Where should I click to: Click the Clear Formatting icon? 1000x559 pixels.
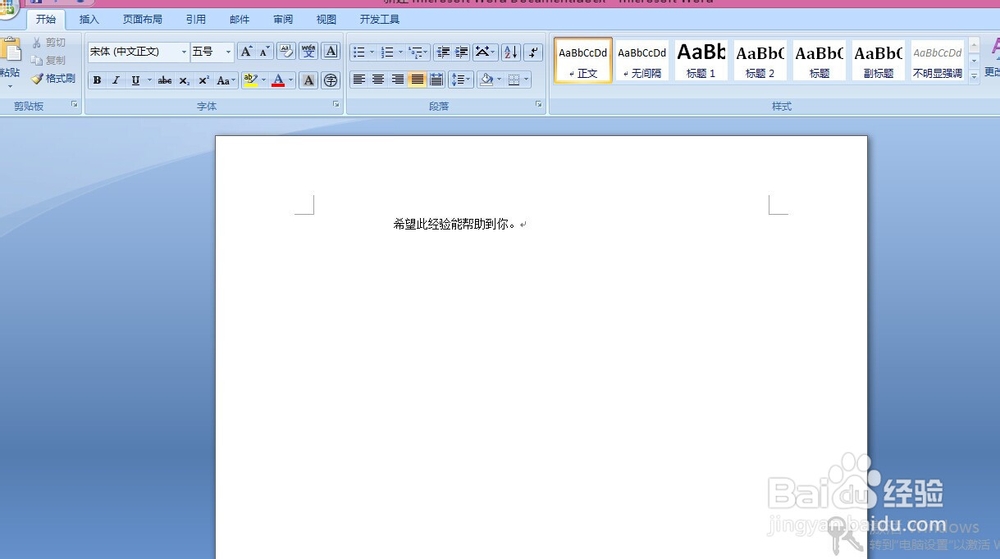coord(286,52)
